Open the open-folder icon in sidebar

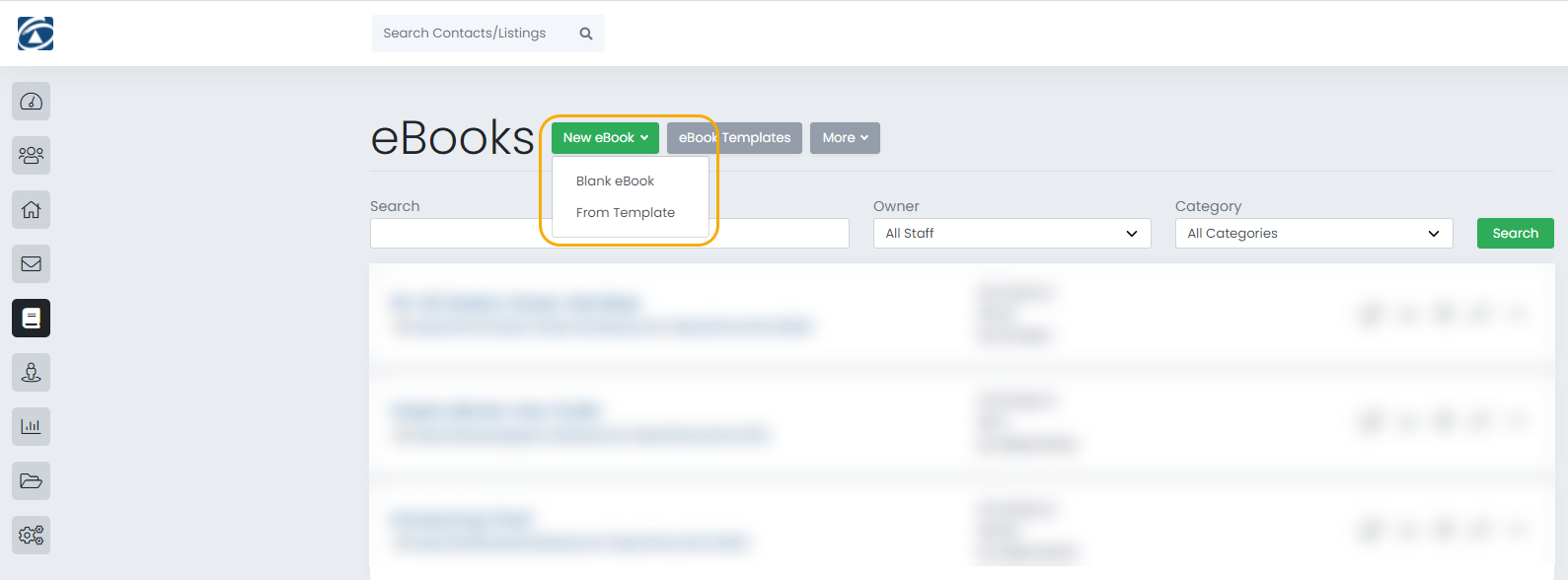pos(32,481)
